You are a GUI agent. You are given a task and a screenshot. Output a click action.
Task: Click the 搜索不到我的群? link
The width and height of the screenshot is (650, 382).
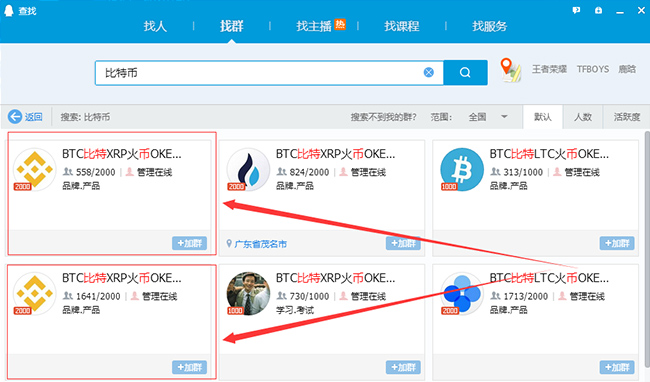(383, 117)
